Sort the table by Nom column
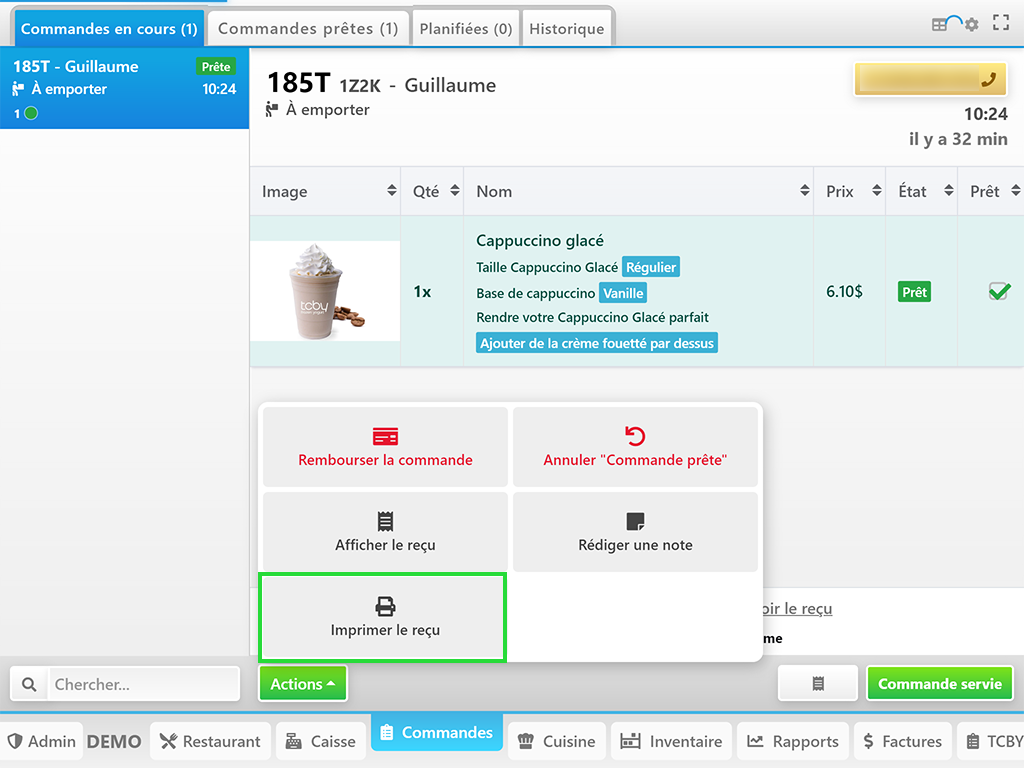1024x768 pixels. click(638, 191)
